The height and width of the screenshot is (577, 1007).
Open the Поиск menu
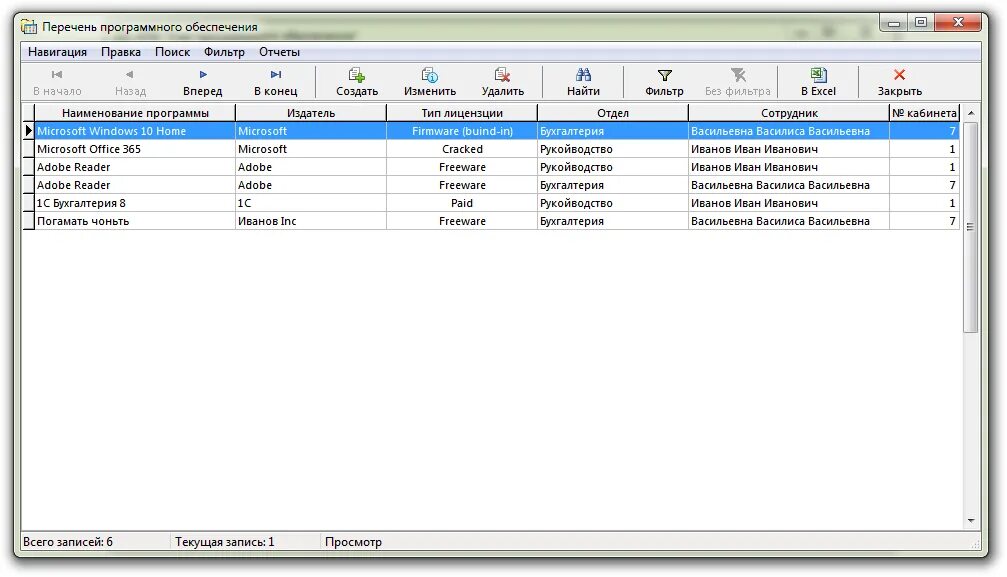(172, 52)
